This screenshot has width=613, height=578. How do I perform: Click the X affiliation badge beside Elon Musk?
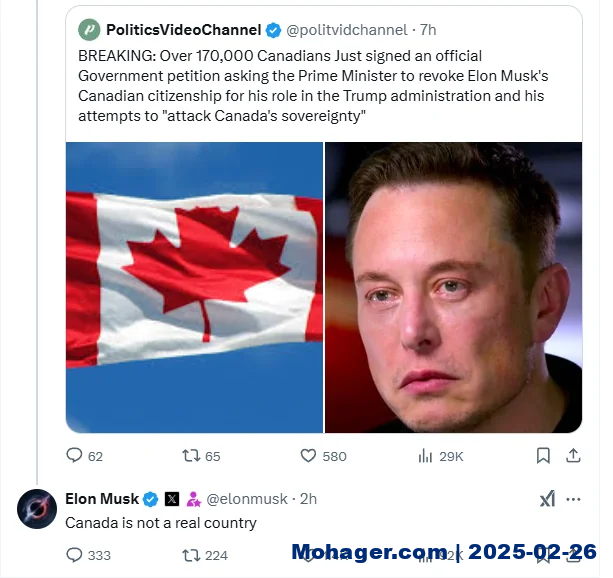(172, 499)
